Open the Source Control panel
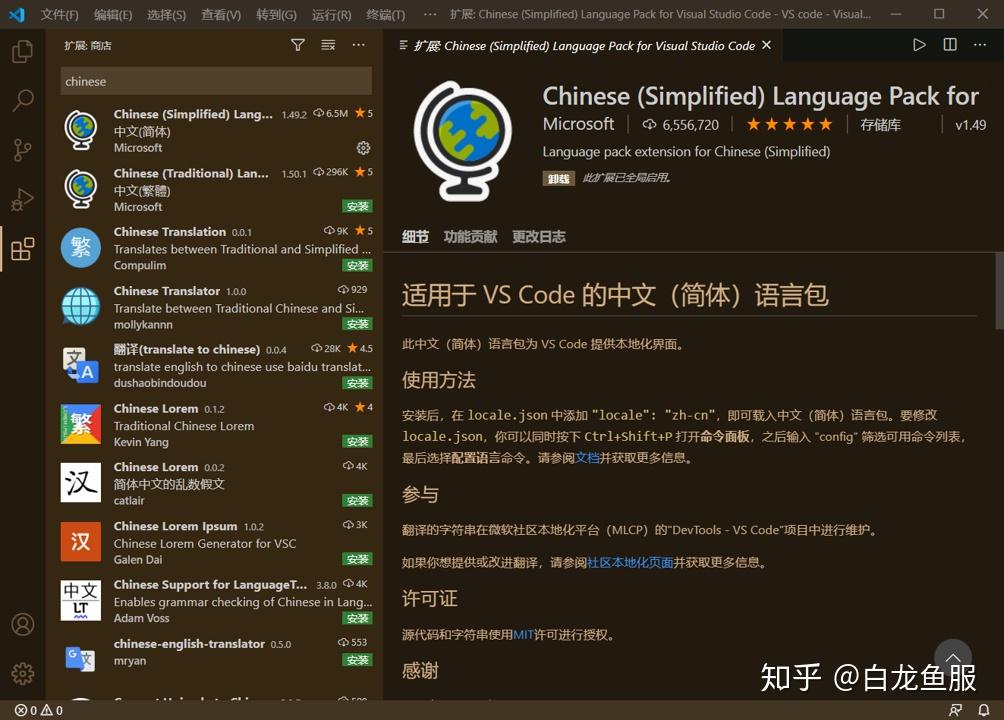The height and width of the screenshot is (720, 1004). [x=23, y=149]
